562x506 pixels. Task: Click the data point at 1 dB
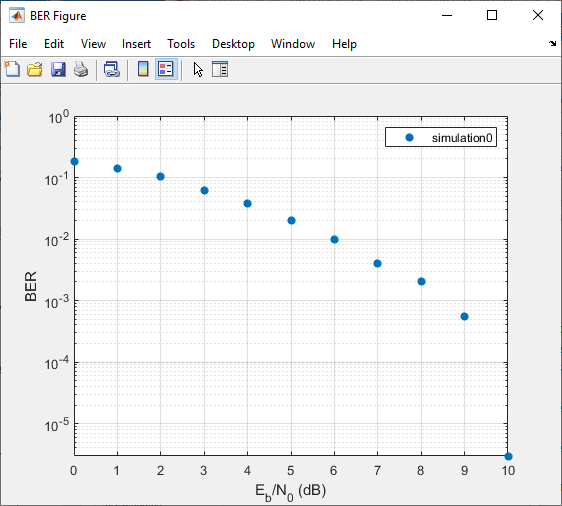[x=117, y=168]
